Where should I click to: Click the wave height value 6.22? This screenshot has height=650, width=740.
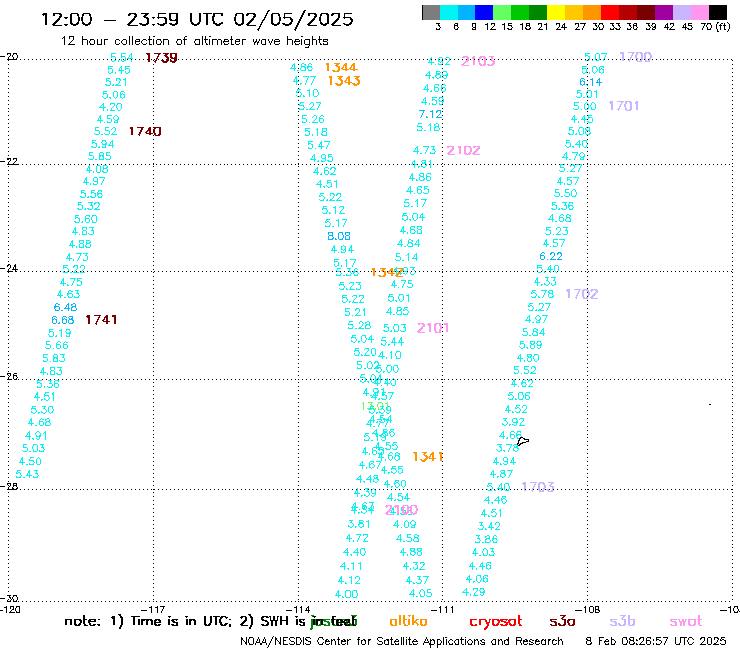click(551, 256)
